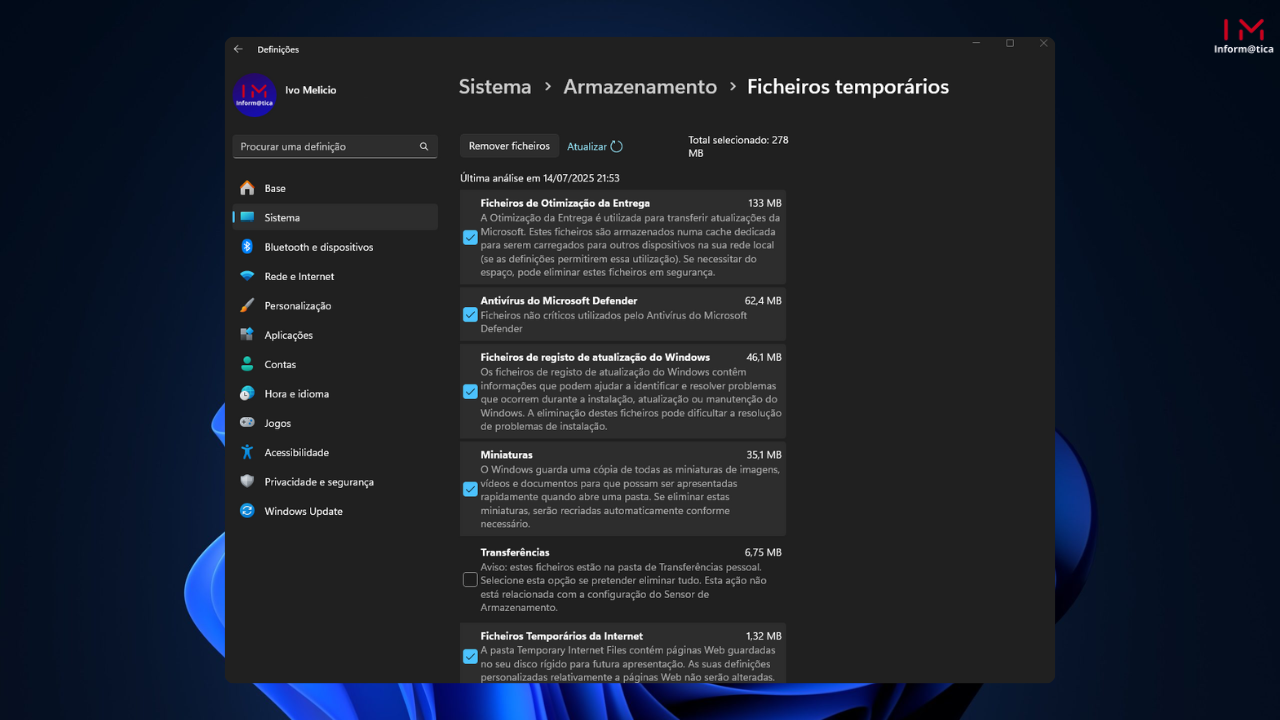This screenshot has height=720, width=1280.
Task: Open the Privacidade e segurança shield icon
Action: pyautogui.click(x=247, y=482)
